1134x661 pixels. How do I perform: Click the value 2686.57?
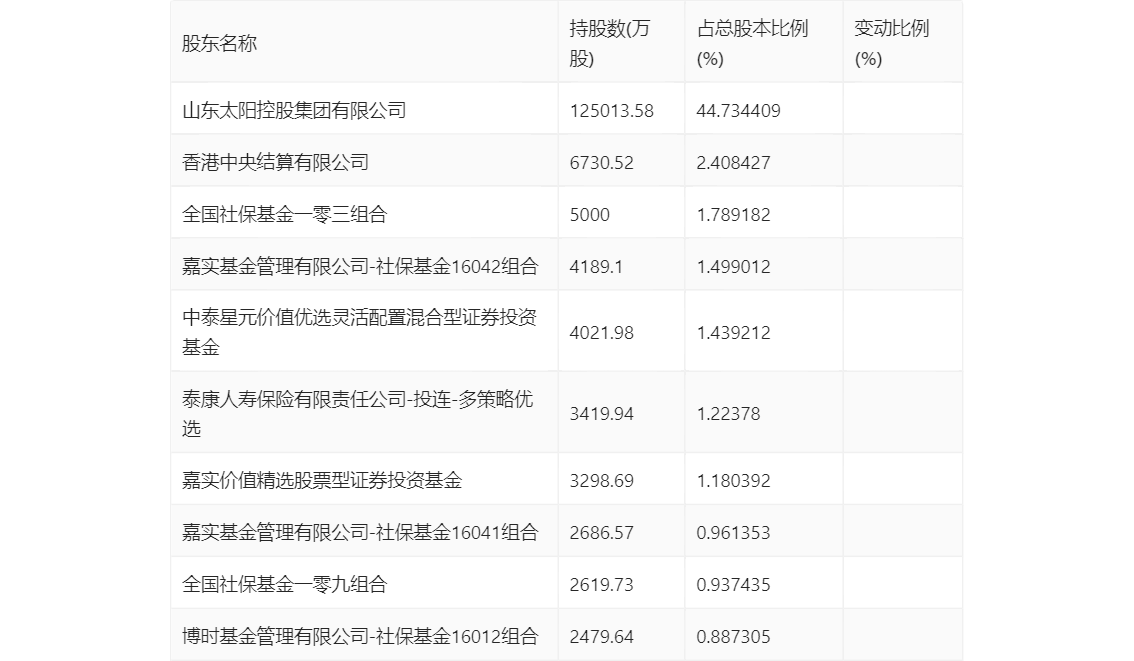[x=602, y=533]
